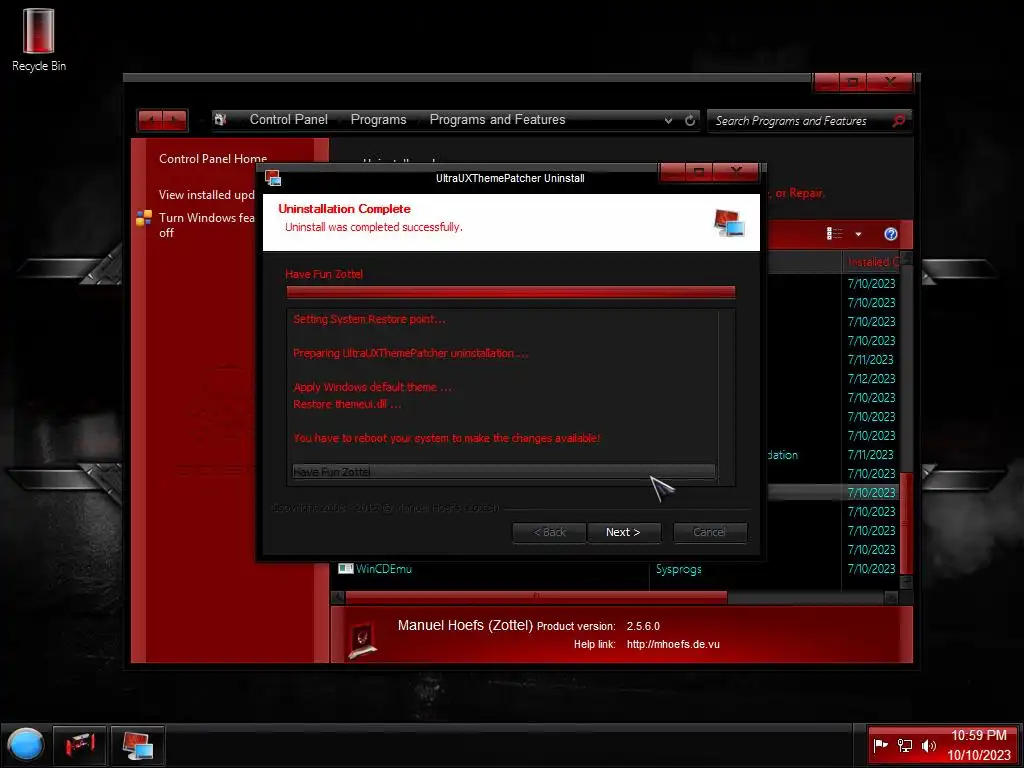
Task: Open Turn Windows features on or off
Action: point(206,225)
